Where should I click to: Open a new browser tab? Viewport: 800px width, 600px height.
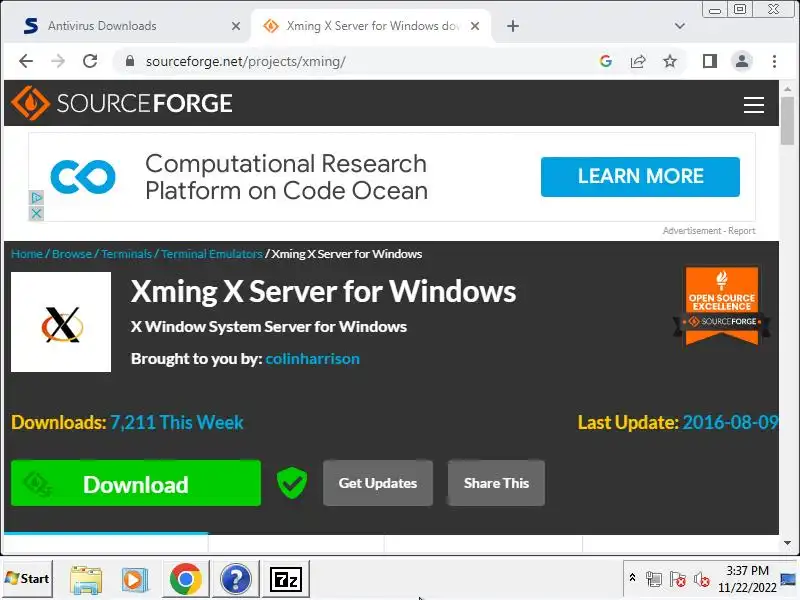point(513,26)
